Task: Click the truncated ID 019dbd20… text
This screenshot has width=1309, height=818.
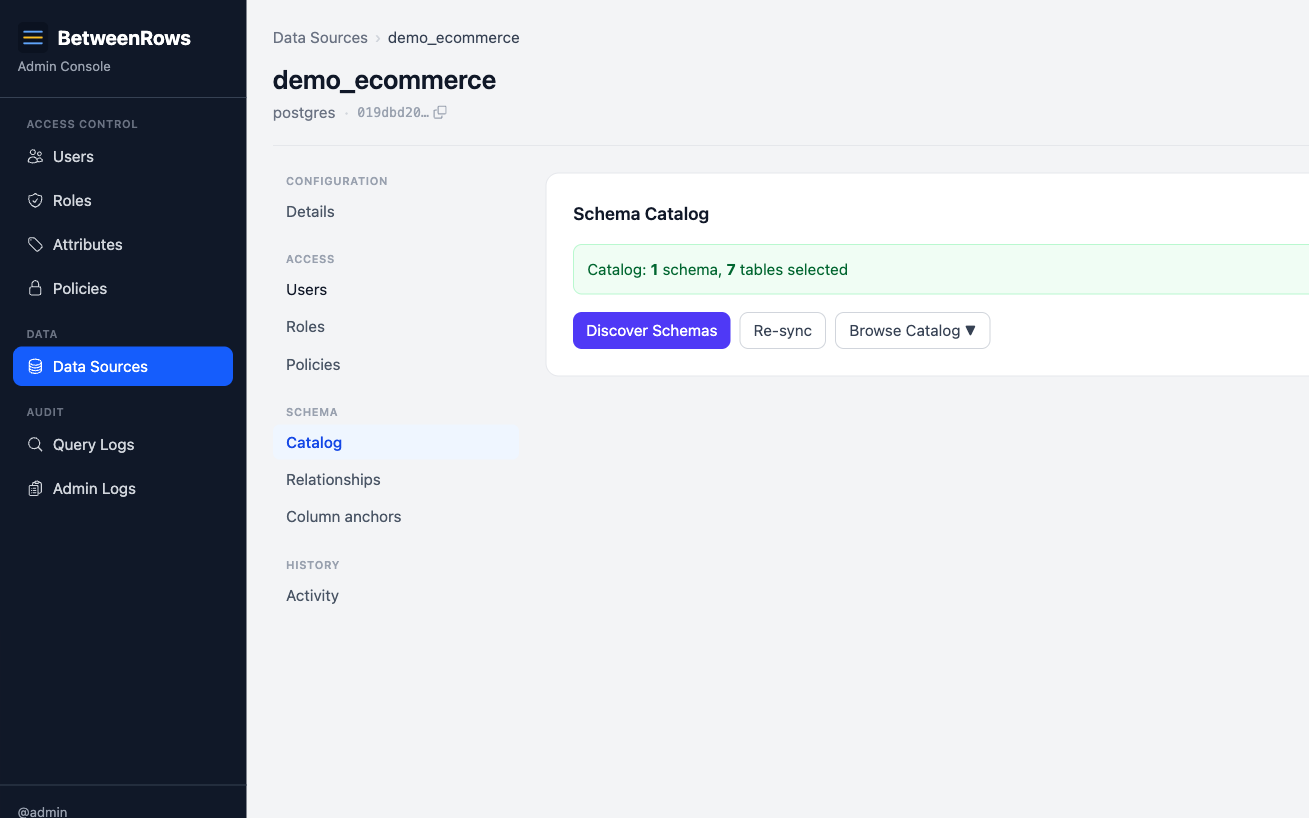Action: (x=393, y=113)
